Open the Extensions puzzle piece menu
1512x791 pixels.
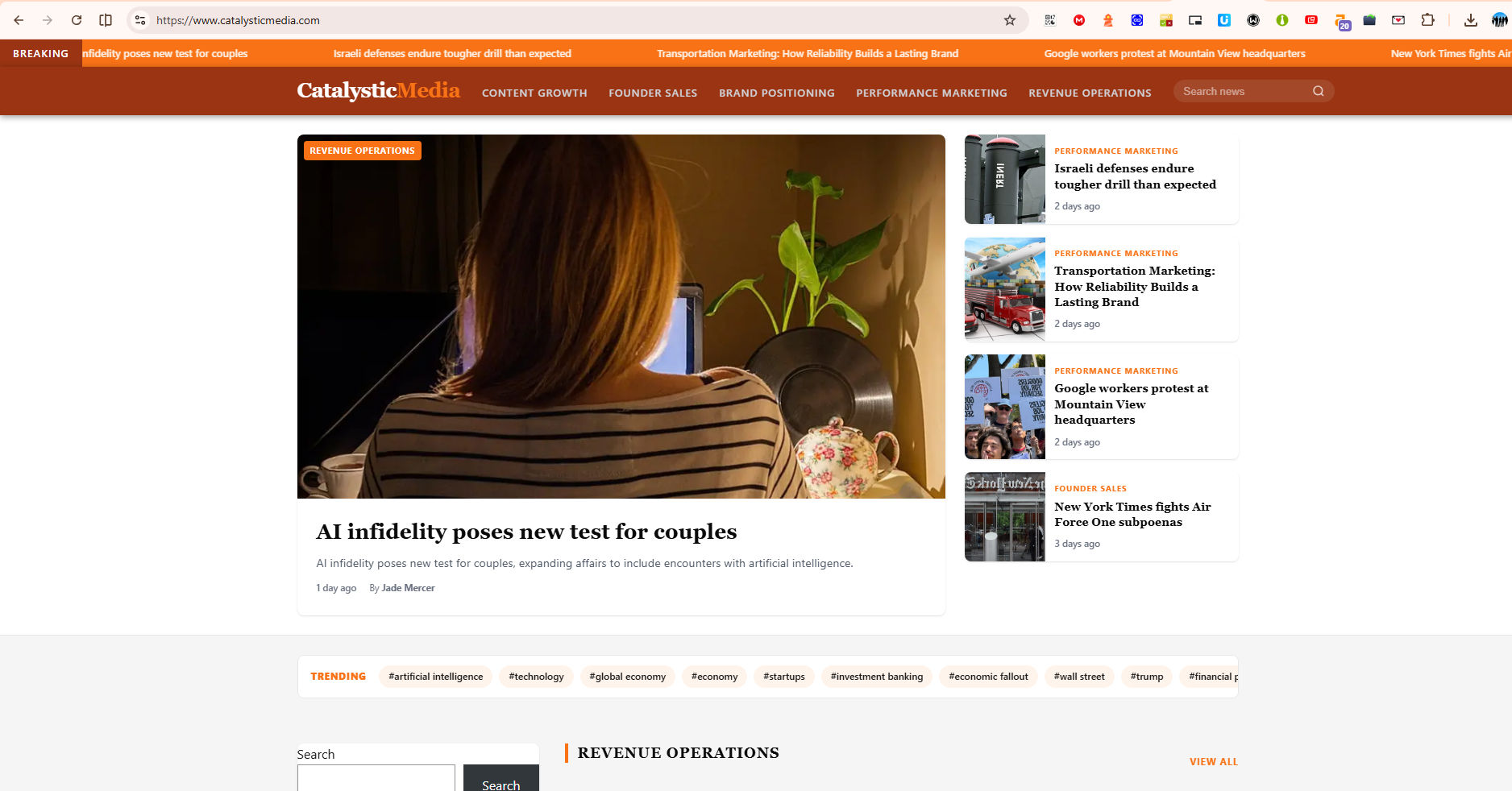(x=1427, y=20)
